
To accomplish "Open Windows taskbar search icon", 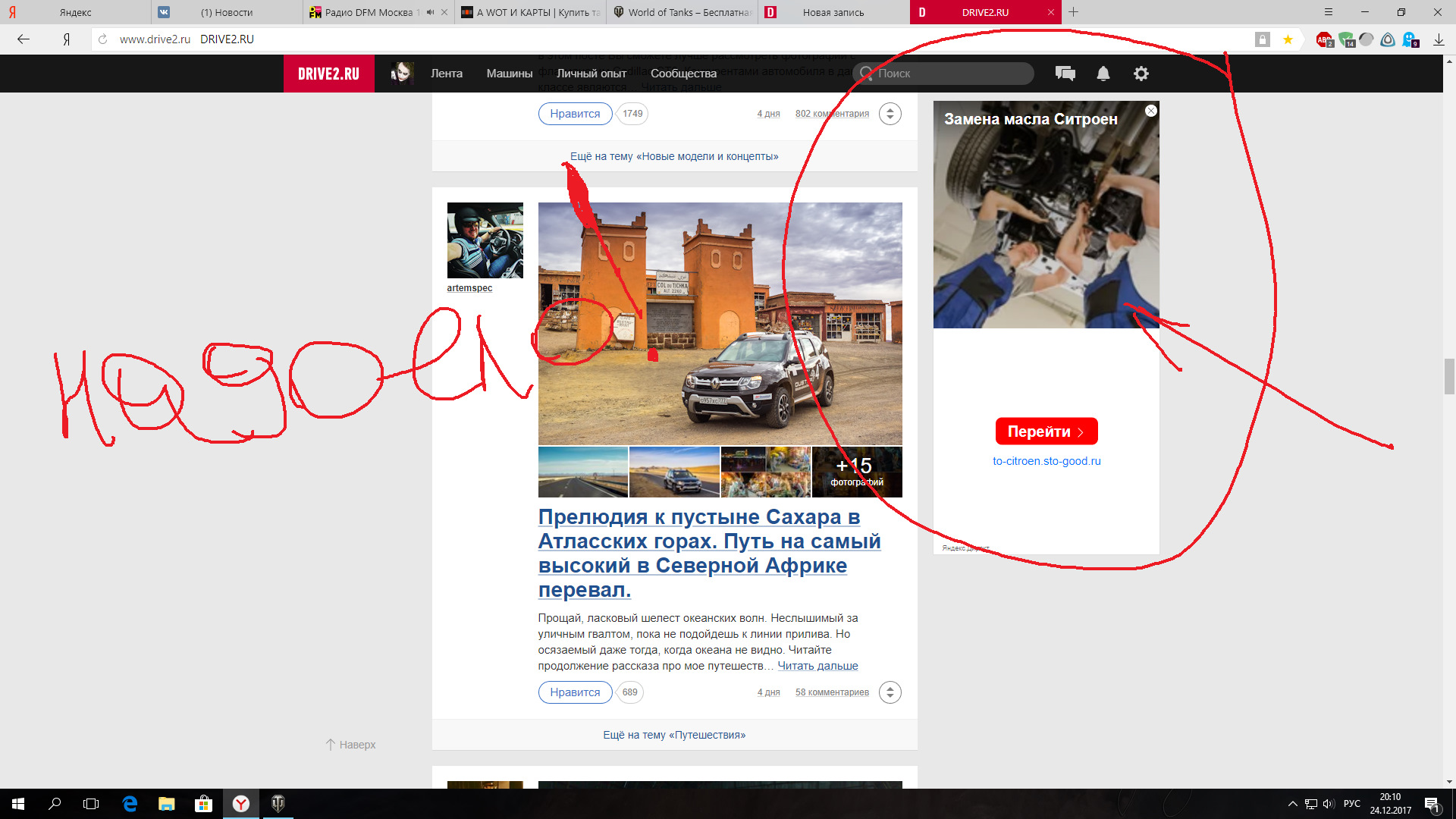I will [x=55, y=804].
